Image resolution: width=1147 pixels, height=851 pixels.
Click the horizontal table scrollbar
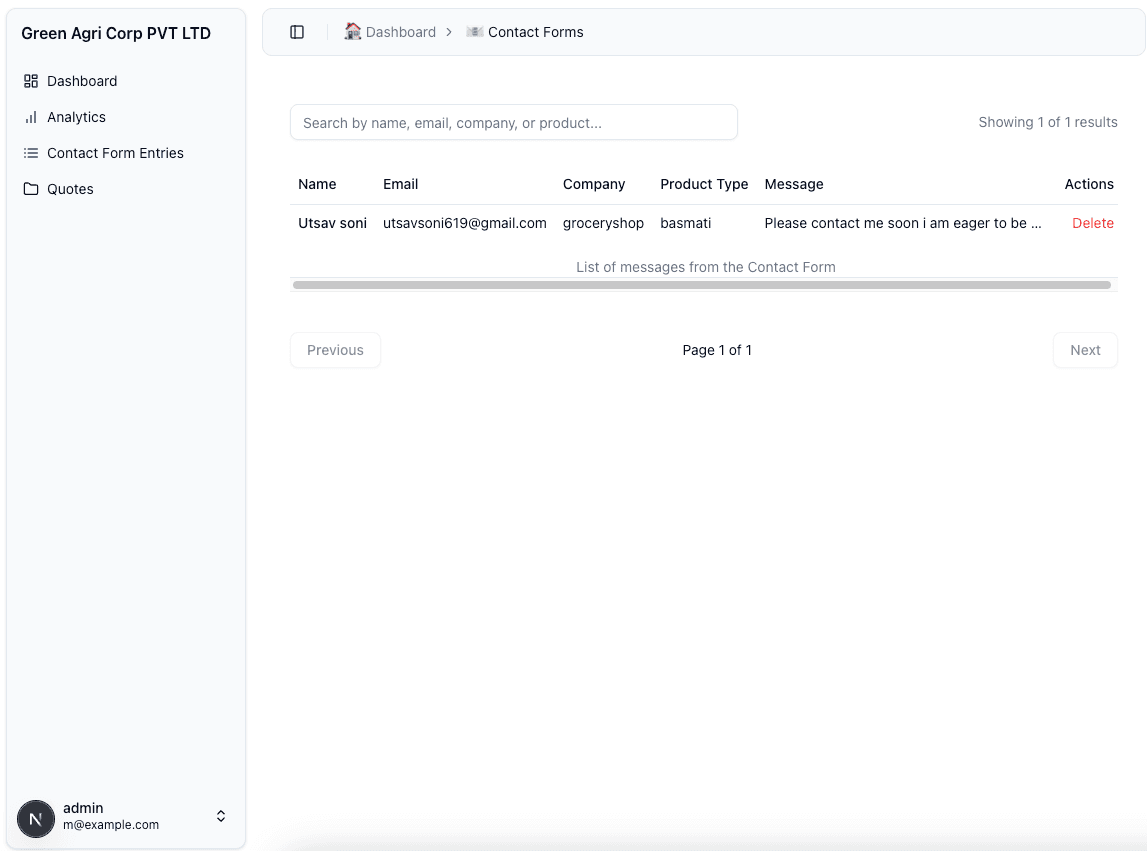point(700,284)
